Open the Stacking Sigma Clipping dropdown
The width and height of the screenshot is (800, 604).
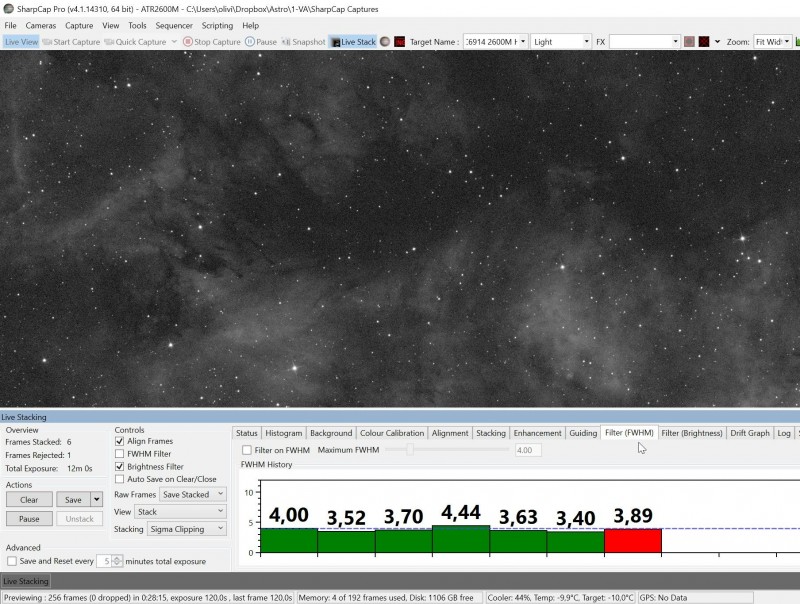pos(187,529)
